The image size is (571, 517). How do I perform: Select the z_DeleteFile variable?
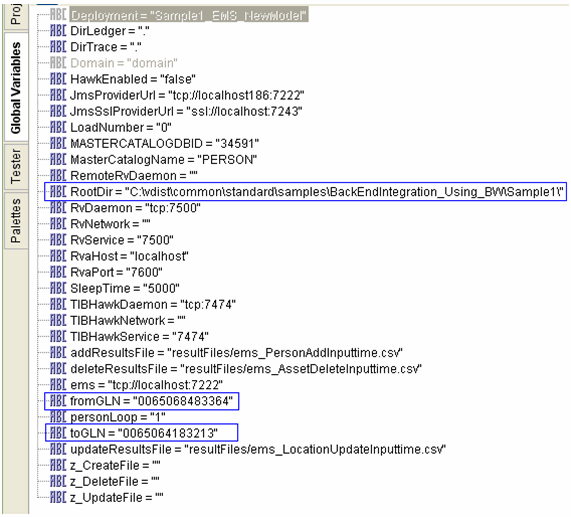coord(115,481)
